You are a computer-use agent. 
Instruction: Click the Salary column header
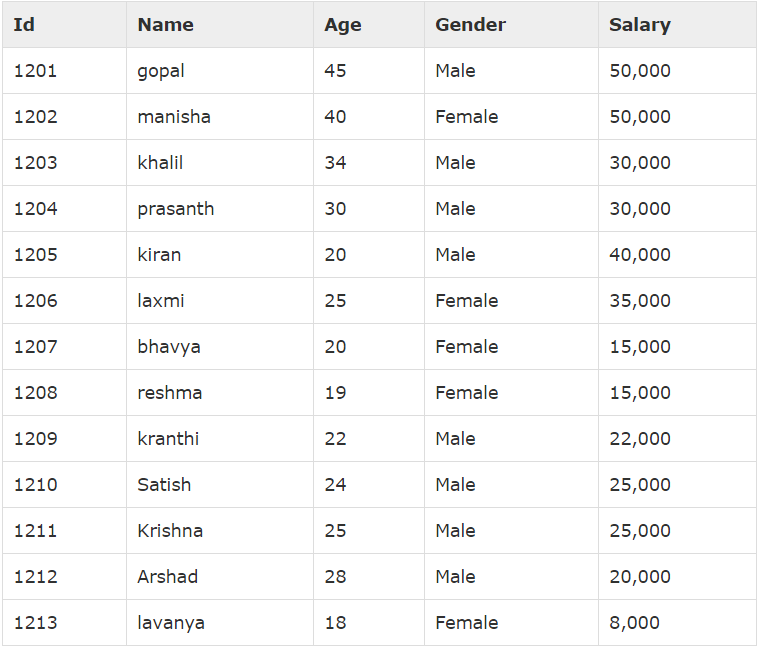tap(640, 25)
